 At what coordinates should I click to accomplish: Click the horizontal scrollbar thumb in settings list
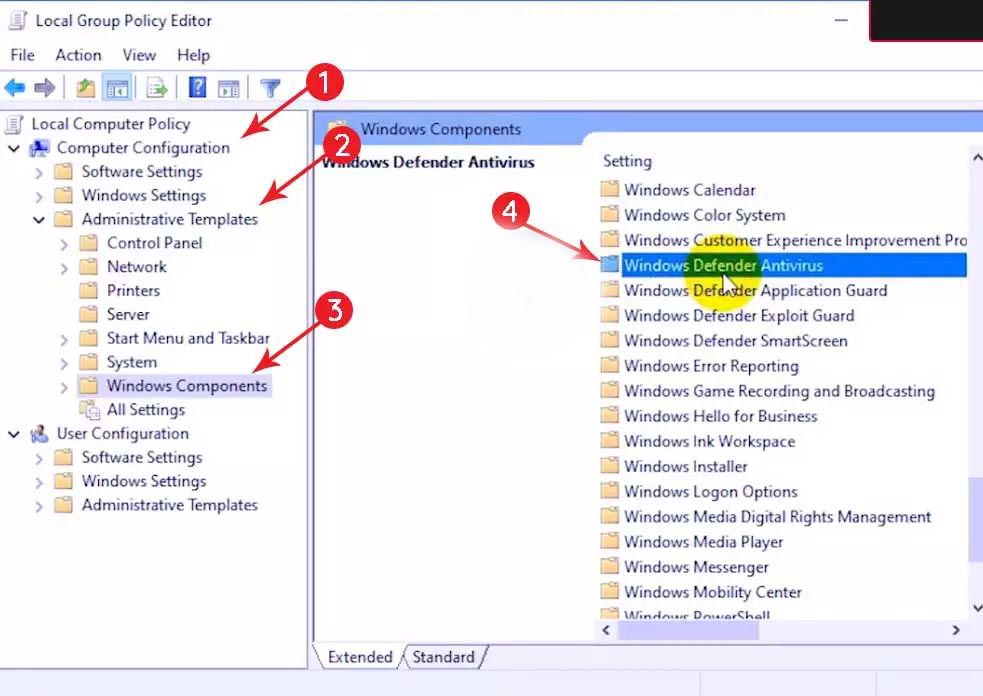[x=688, y=630]
